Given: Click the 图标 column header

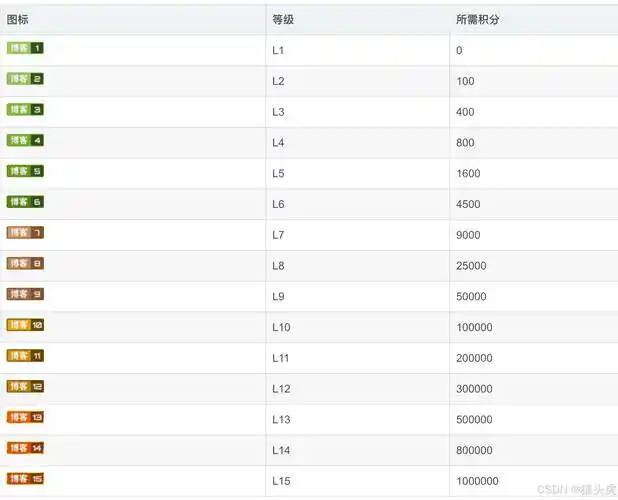Looking at the screenshot, I should click(18, 20).
